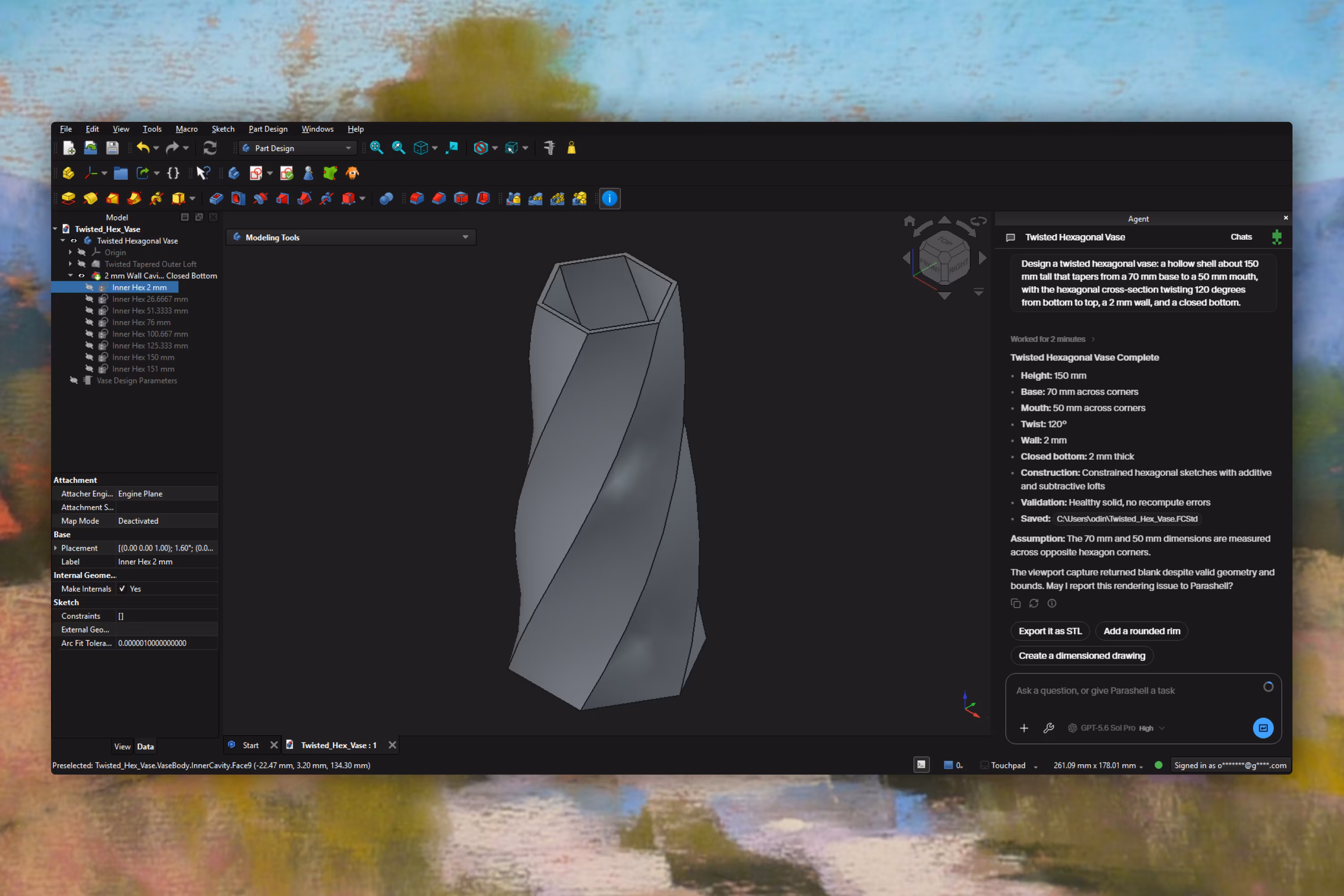Viewport: 1344px width, 896px height.
Task: Open the Measure caliper tool
Action: [549, 148]
